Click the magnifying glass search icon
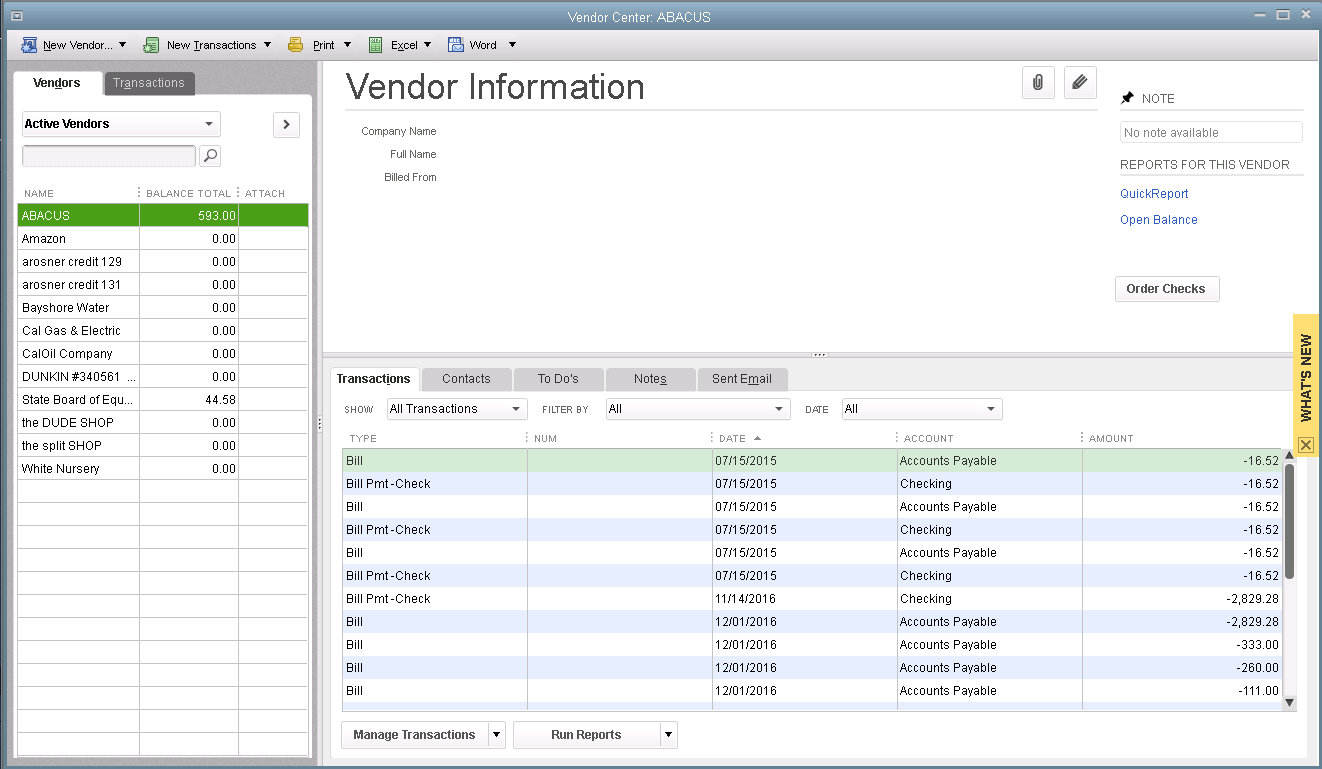 (210, 156)
